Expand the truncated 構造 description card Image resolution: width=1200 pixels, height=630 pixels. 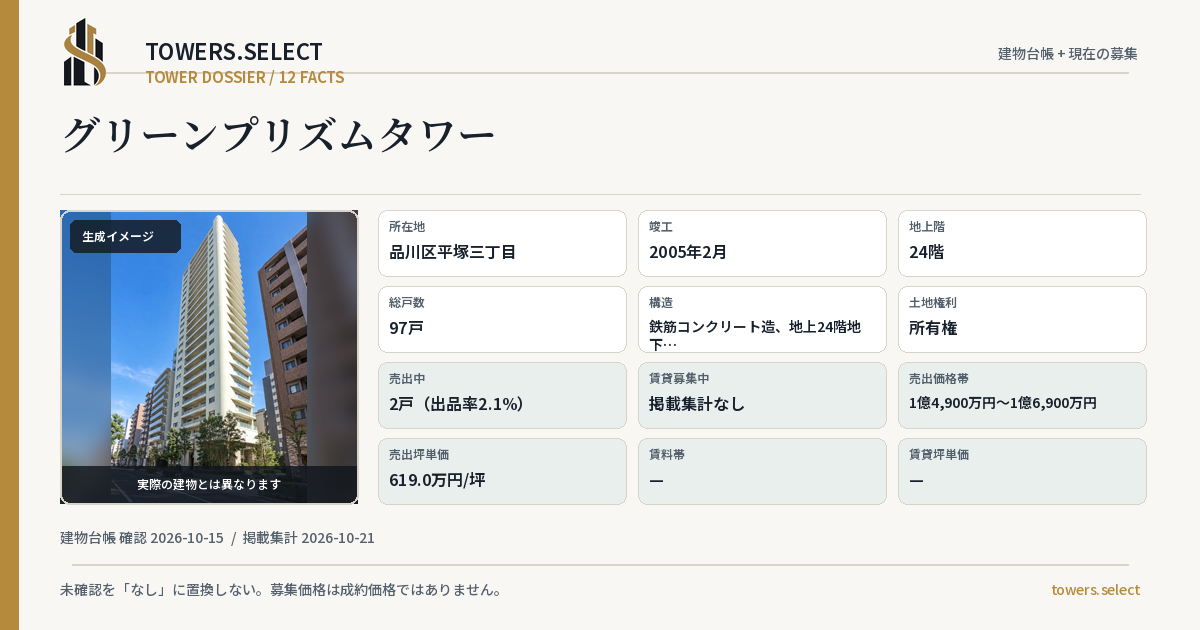pyautogui.click(x=762, y=319)
